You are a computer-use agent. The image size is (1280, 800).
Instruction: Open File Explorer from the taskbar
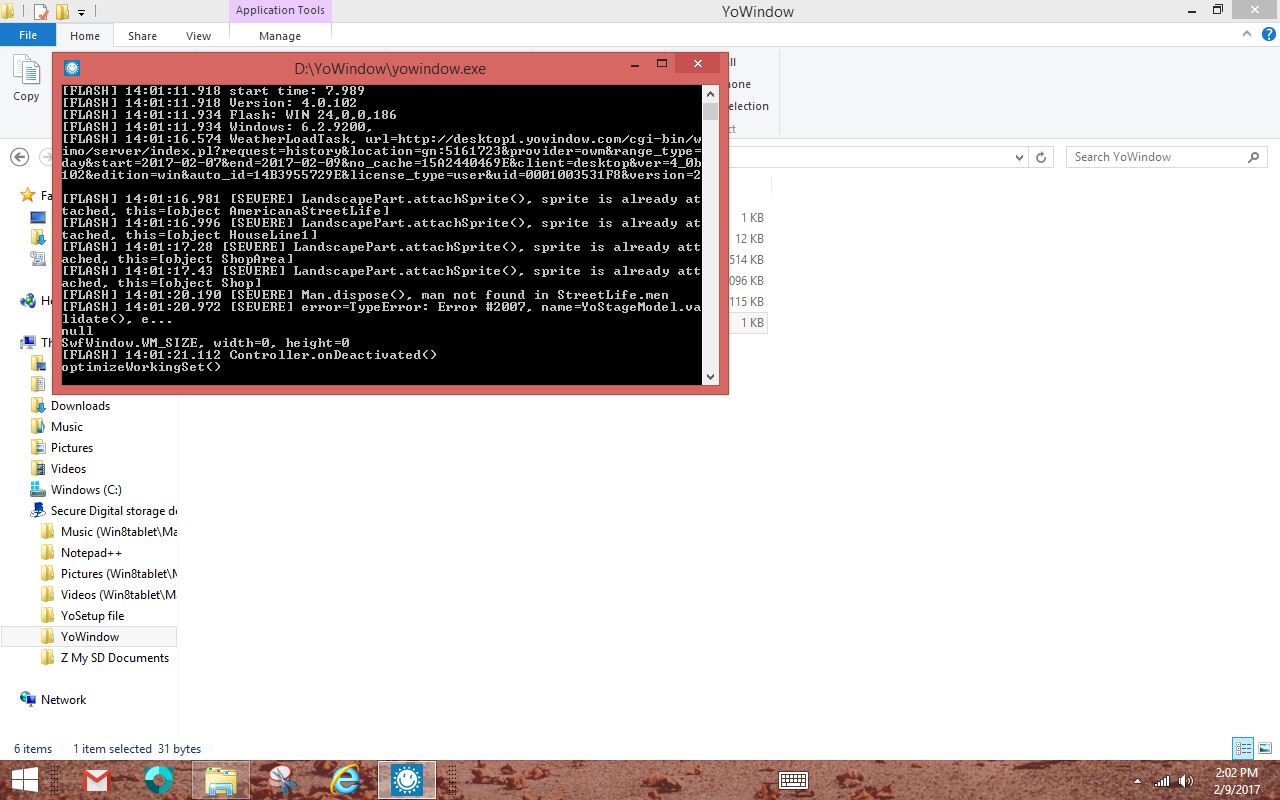221,780
